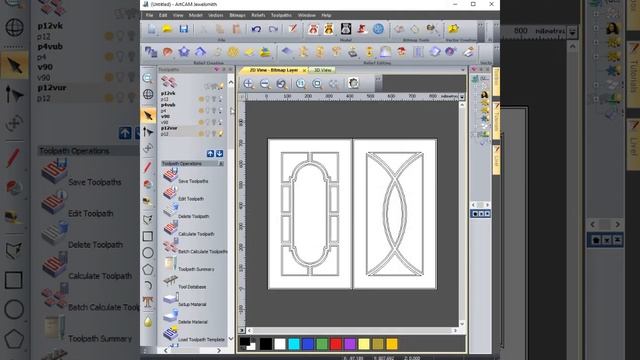The height and width of the screenshot is (360, 640).
Task: Select the arrow Select tool in left toolbar
Action: coord(148,116)
